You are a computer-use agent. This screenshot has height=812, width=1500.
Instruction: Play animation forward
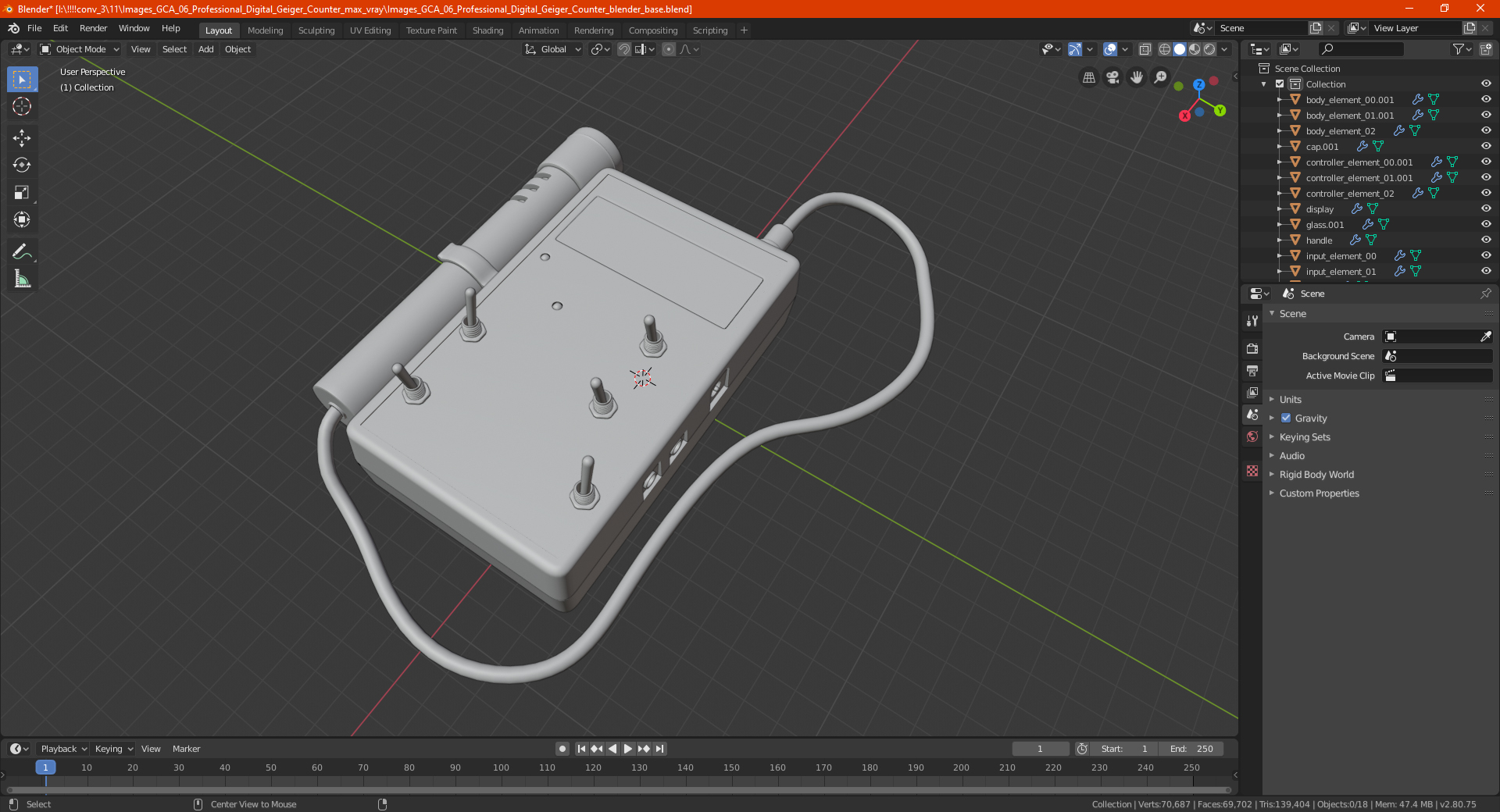[628, 749]
